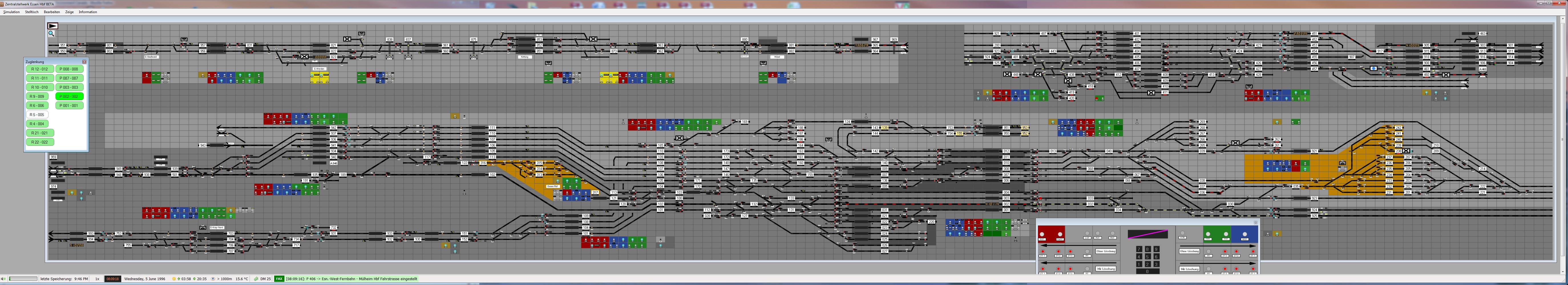The image size is (1568, 285).
Task: Click the HaGT round key on red field
Action: coord(1060,235)
